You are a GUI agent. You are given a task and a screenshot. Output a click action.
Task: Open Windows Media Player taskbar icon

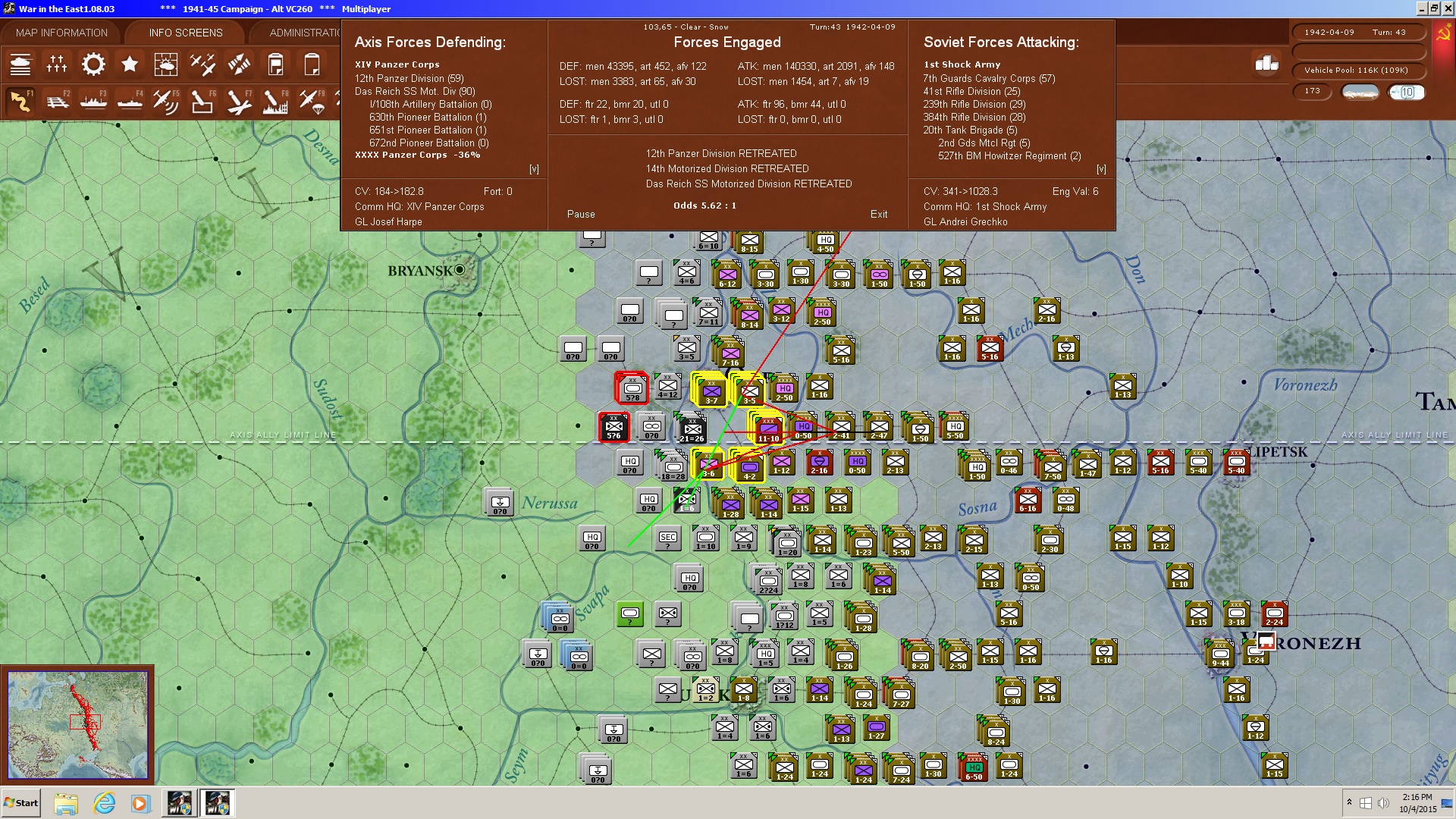point(140,803)
